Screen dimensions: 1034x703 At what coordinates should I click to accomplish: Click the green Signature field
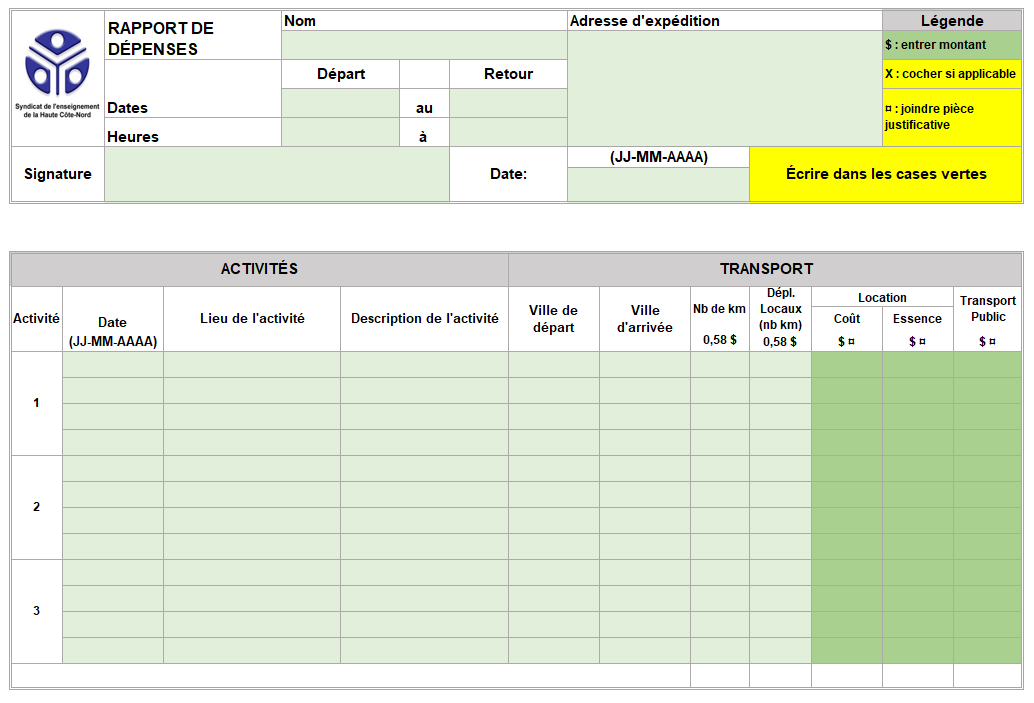tap(276, 174)
